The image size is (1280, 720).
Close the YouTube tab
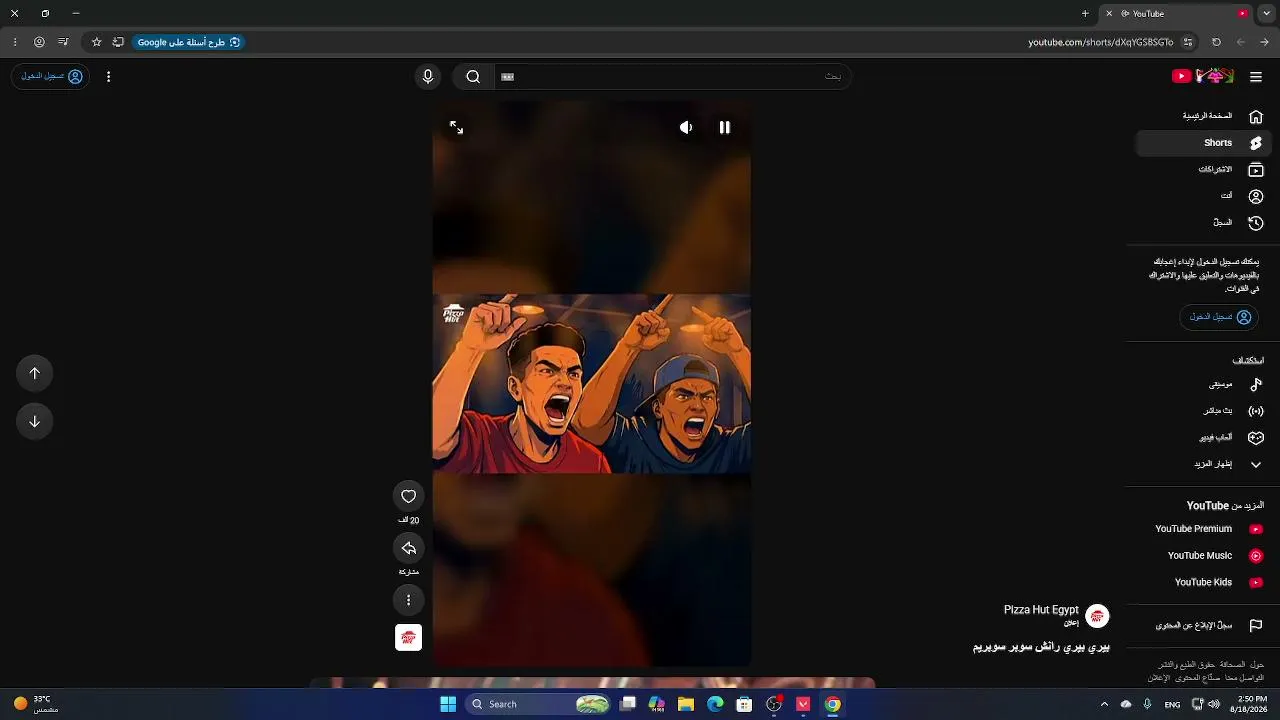coord(1108,14)
